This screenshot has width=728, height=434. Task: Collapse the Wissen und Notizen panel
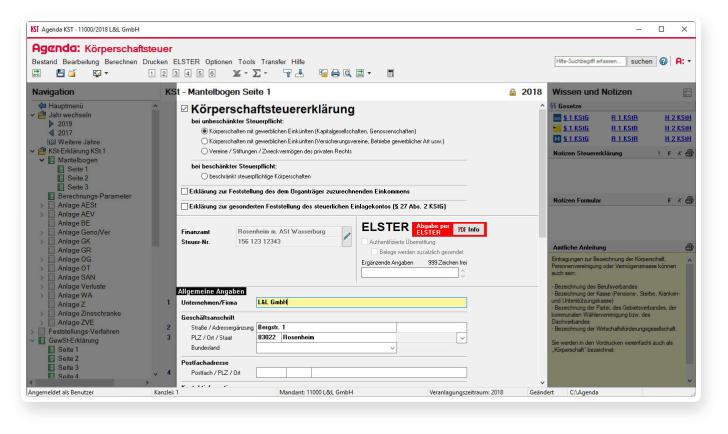tap(689, 92)
